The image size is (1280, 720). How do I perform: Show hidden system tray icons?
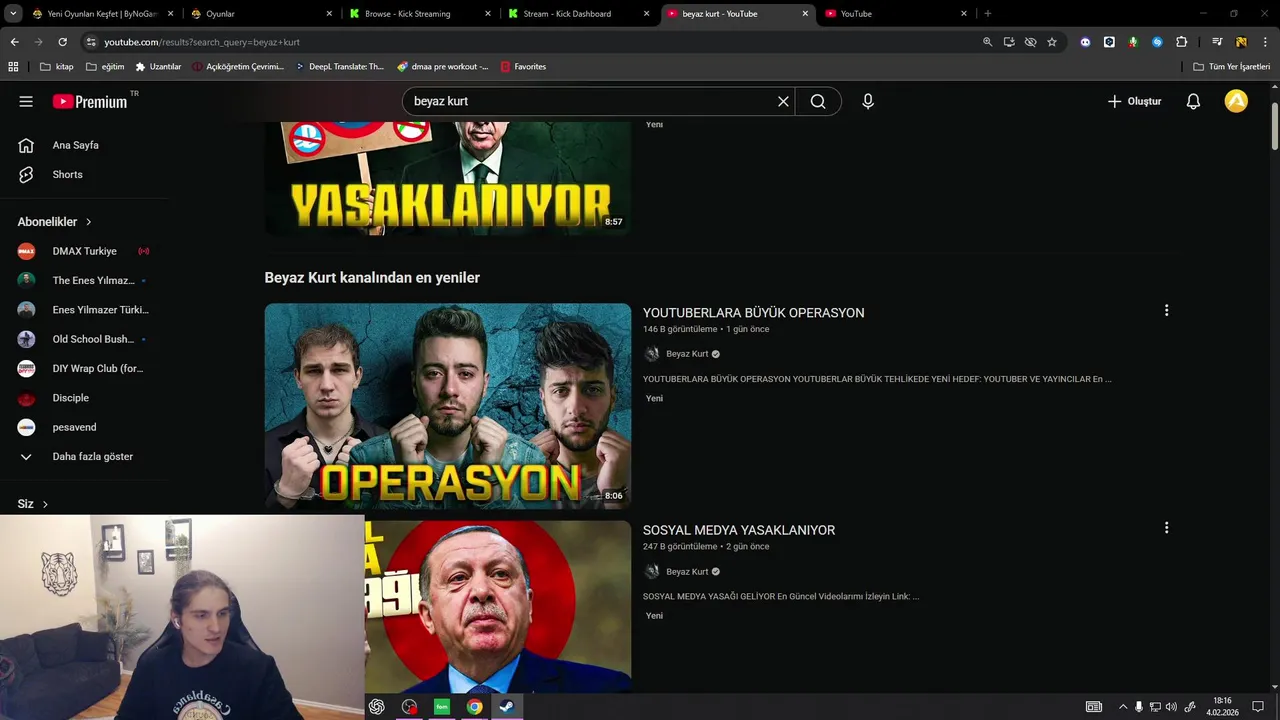[x=1122, y=707]
